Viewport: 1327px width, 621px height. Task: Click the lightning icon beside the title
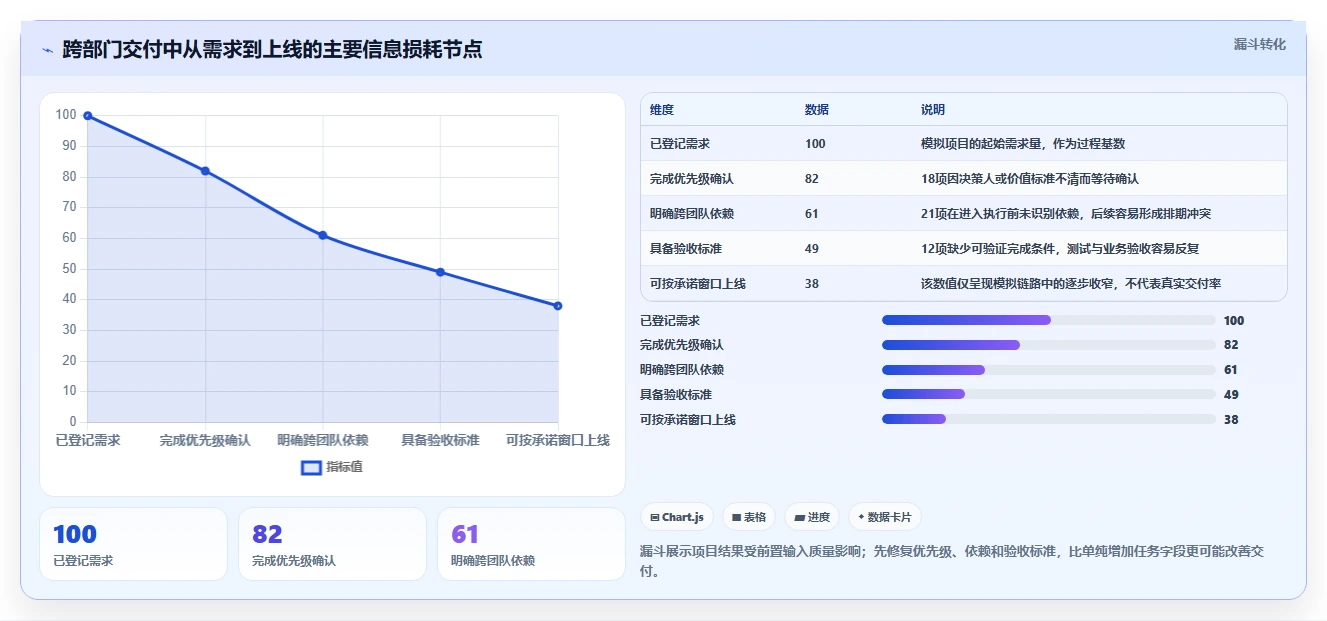pyautogui.click(x=47, y=50)
